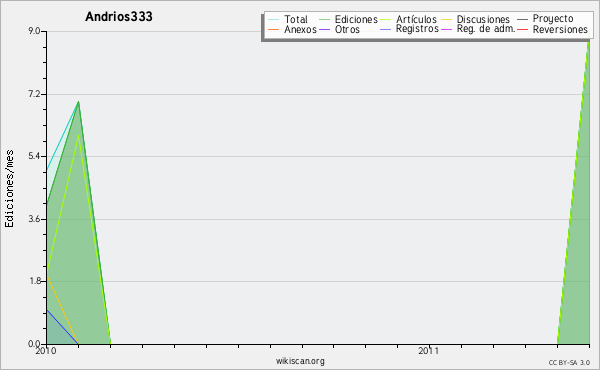Image resolution: width=600 pixels, height=370 pixels.
Task: Click the cyan Total legend line swatch
Action: [273, 19]
